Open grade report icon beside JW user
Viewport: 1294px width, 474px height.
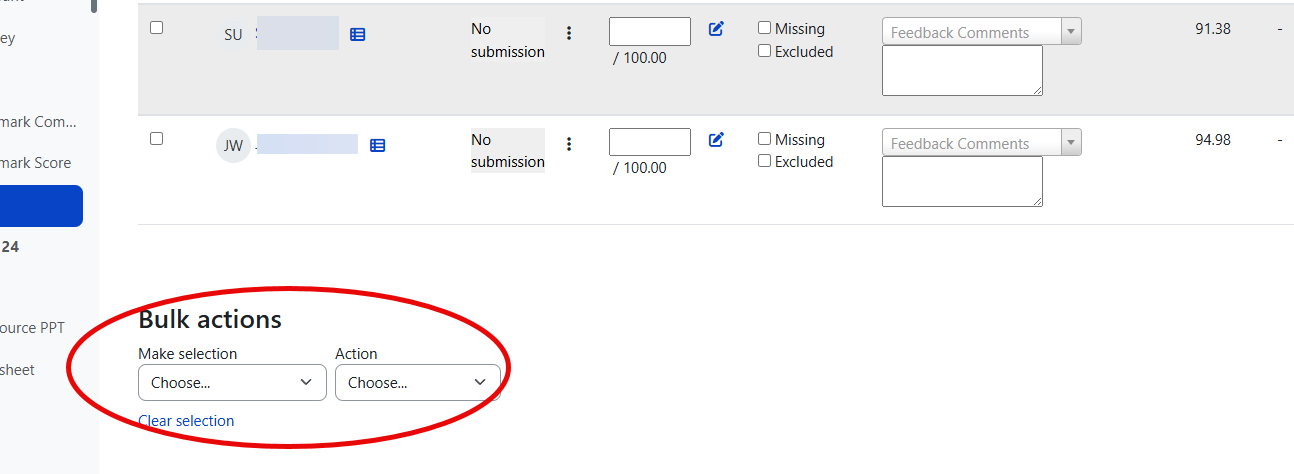tap(377, 145)
